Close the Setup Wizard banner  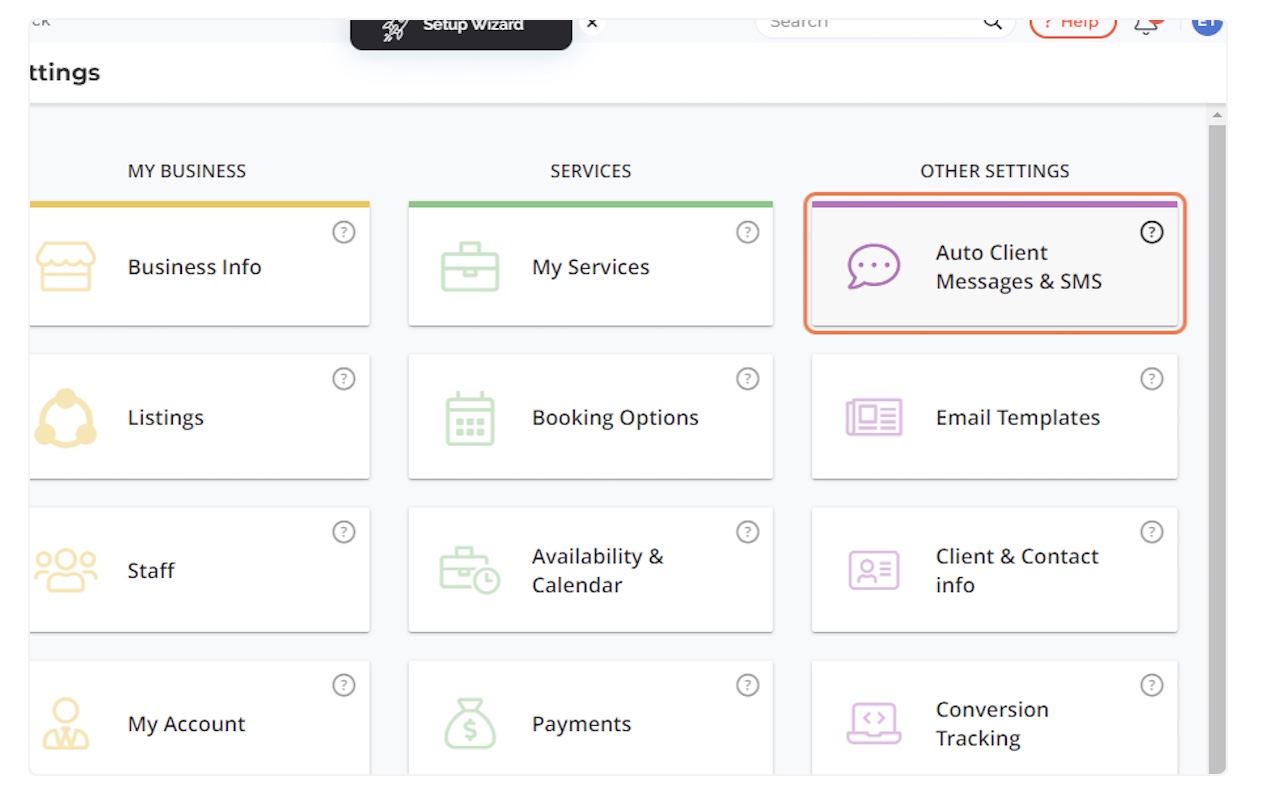[x=592, y=22]
